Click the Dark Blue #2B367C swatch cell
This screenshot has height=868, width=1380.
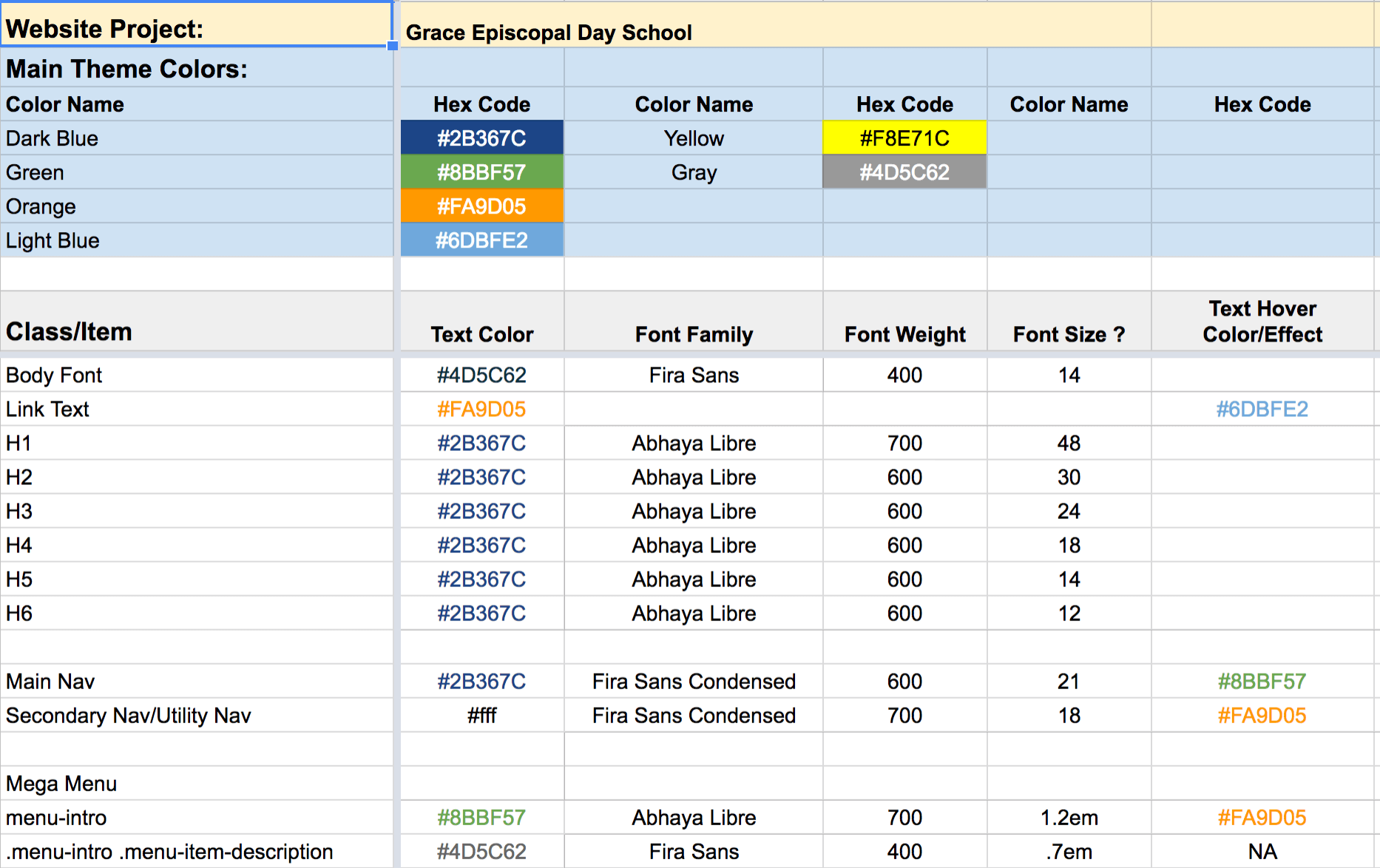point(481,138)
